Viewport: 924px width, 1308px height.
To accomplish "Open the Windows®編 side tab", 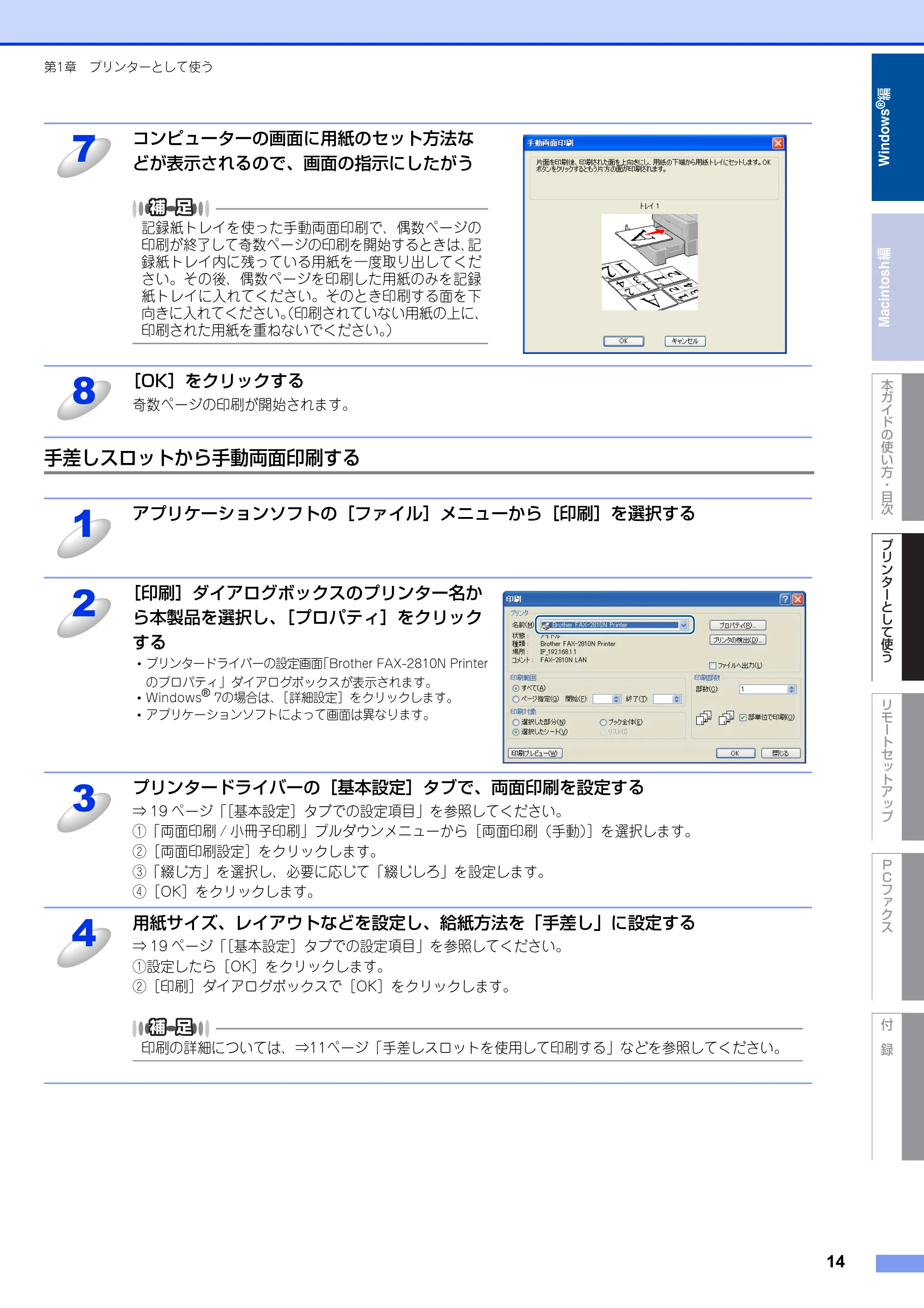I will pos(897,127).
